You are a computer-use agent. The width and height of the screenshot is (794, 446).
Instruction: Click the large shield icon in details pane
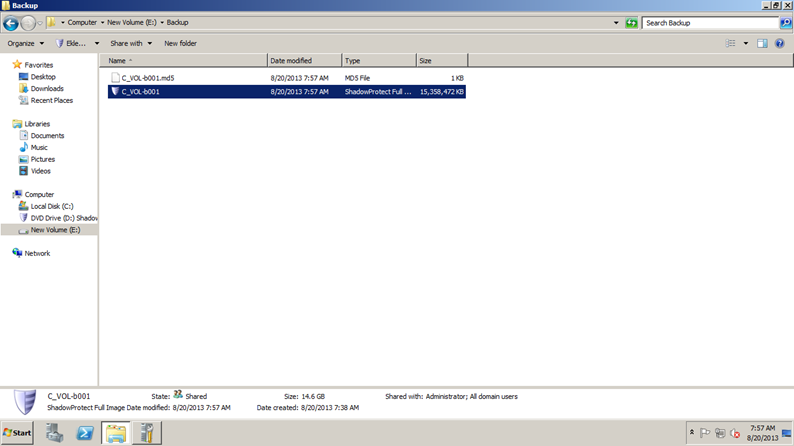click(24, 402)
